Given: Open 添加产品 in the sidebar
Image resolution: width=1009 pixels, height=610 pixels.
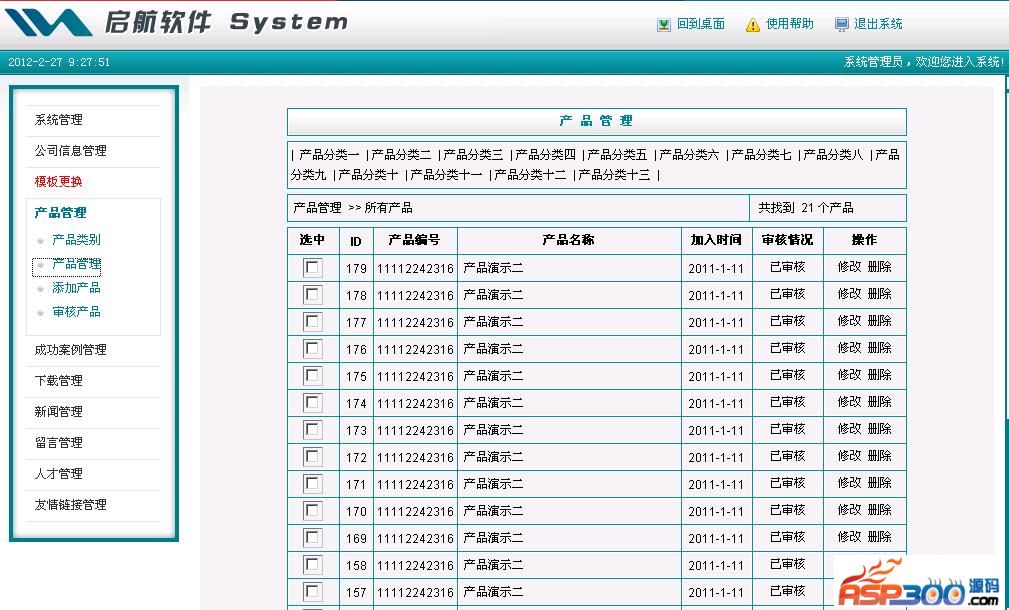Looking at the screenshot, I should pos(76,288).
